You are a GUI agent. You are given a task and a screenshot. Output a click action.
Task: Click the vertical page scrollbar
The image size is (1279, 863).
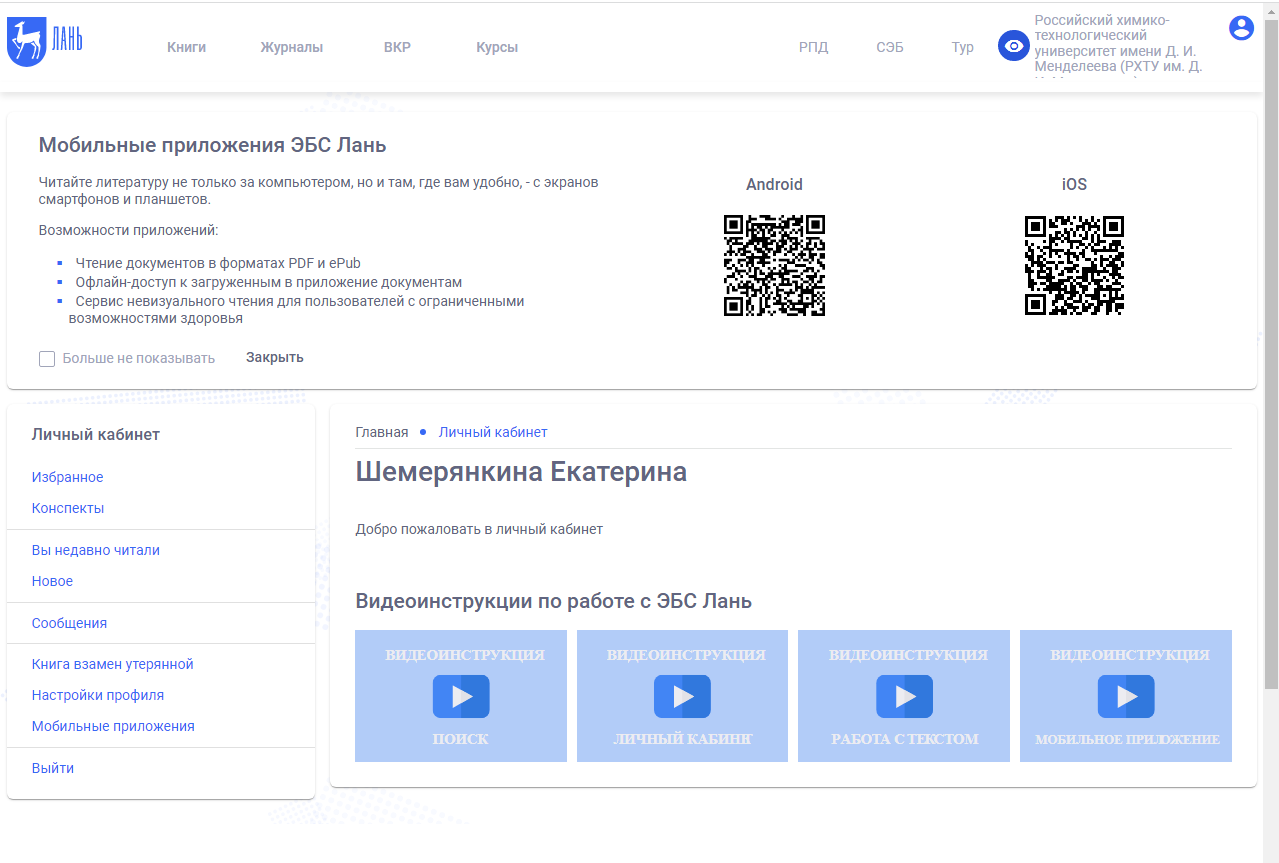[1270, 350]
